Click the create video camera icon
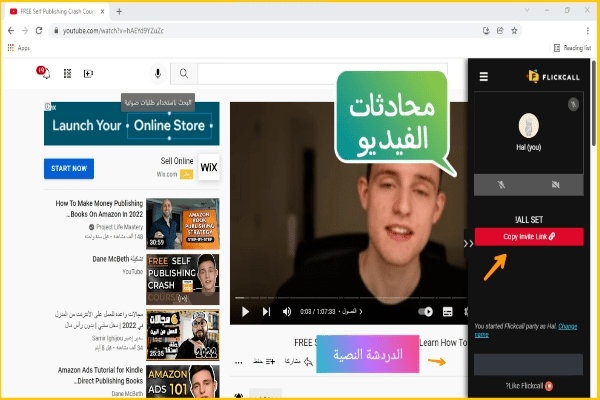This screenshot has height=400, width=600. pyautogui.click(x=88, y=73)
